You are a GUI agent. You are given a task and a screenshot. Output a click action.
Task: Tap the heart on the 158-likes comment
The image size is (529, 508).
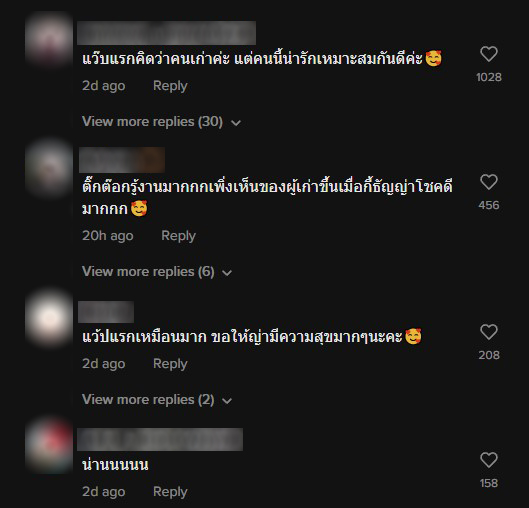pyautogui.click(x=489, y=460)
